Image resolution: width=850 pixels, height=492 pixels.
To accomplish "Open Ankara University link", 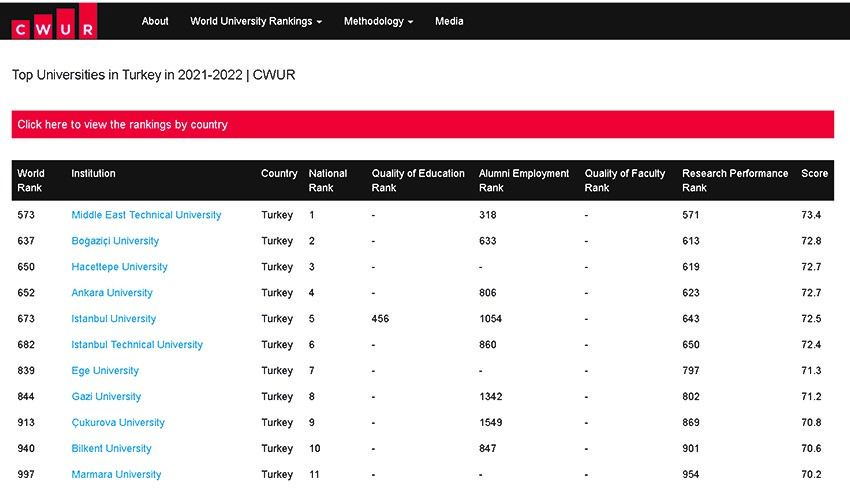I will click(112, 293).
